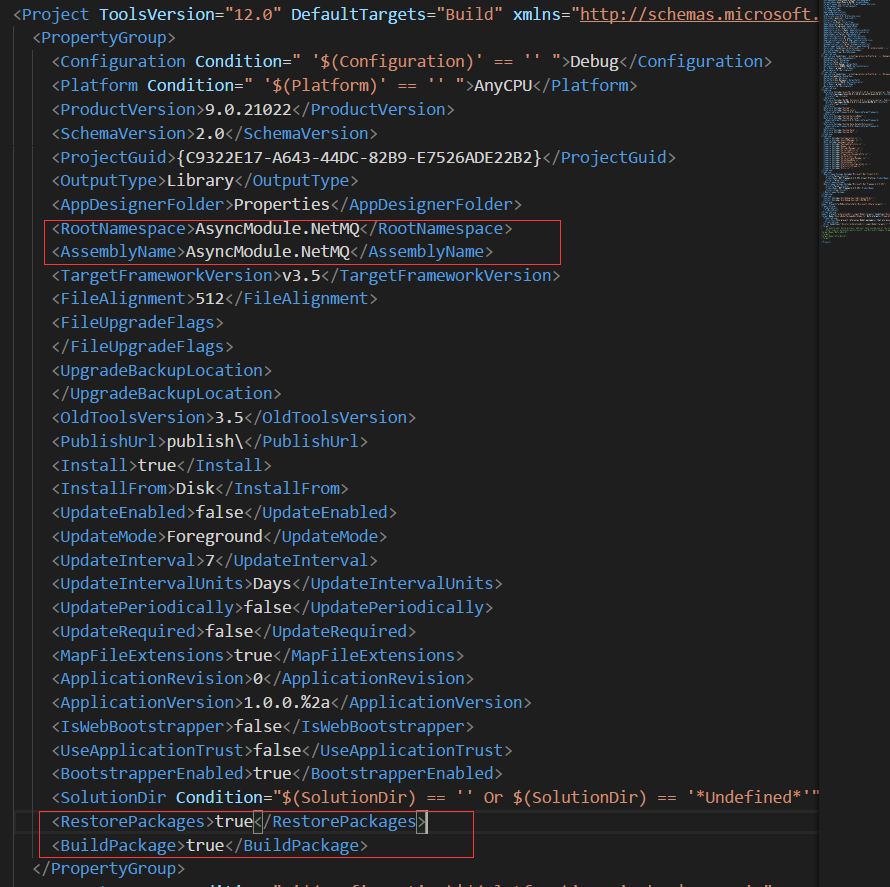Click FileAlignment value 512
The height and width of the screenshot is (887, 890).
[209, 299]
